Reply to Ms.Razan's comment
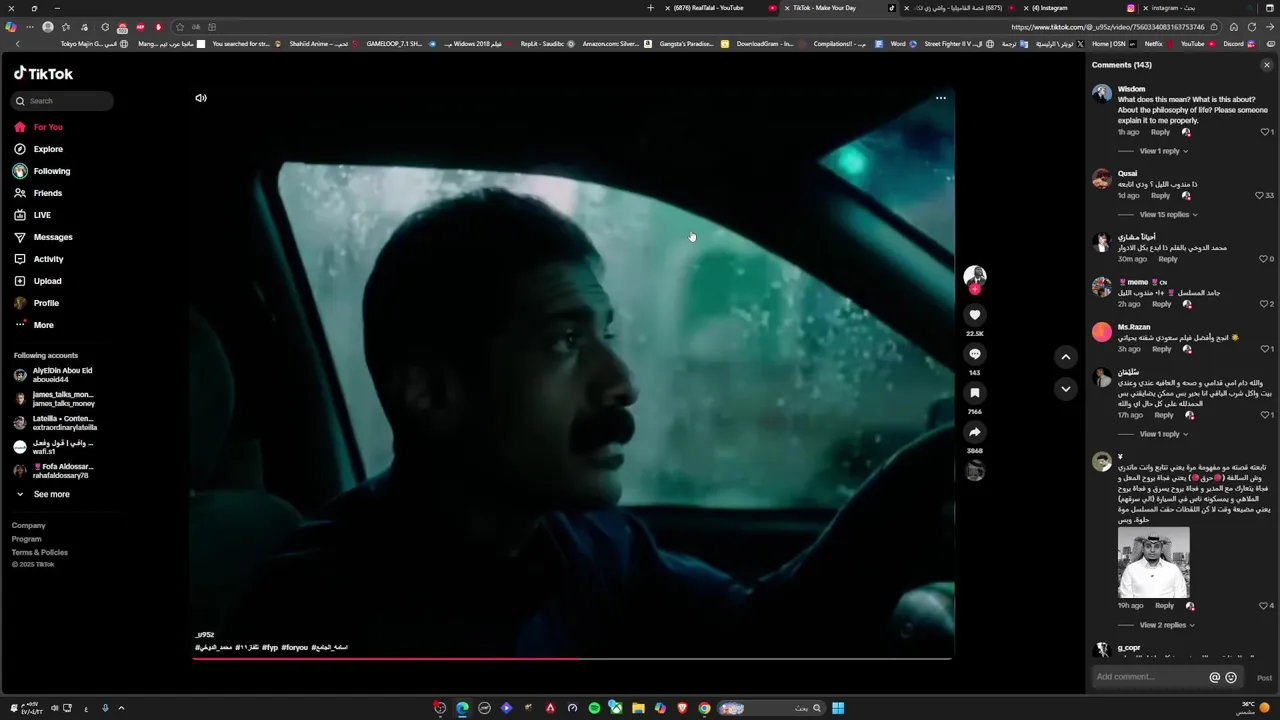 pos(1161,349)
